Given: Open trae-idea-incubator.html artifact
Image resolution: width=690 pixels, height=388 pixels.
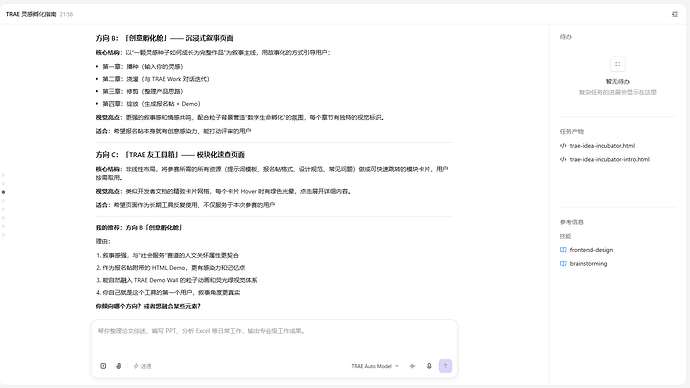Looking at the screenshot, I should click(602, 146).
